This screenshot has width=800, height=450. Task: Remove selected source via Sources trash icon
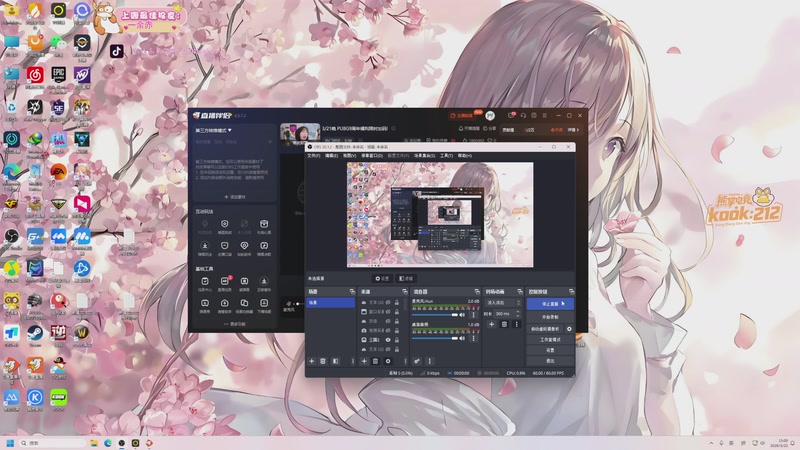coord(376,361)
